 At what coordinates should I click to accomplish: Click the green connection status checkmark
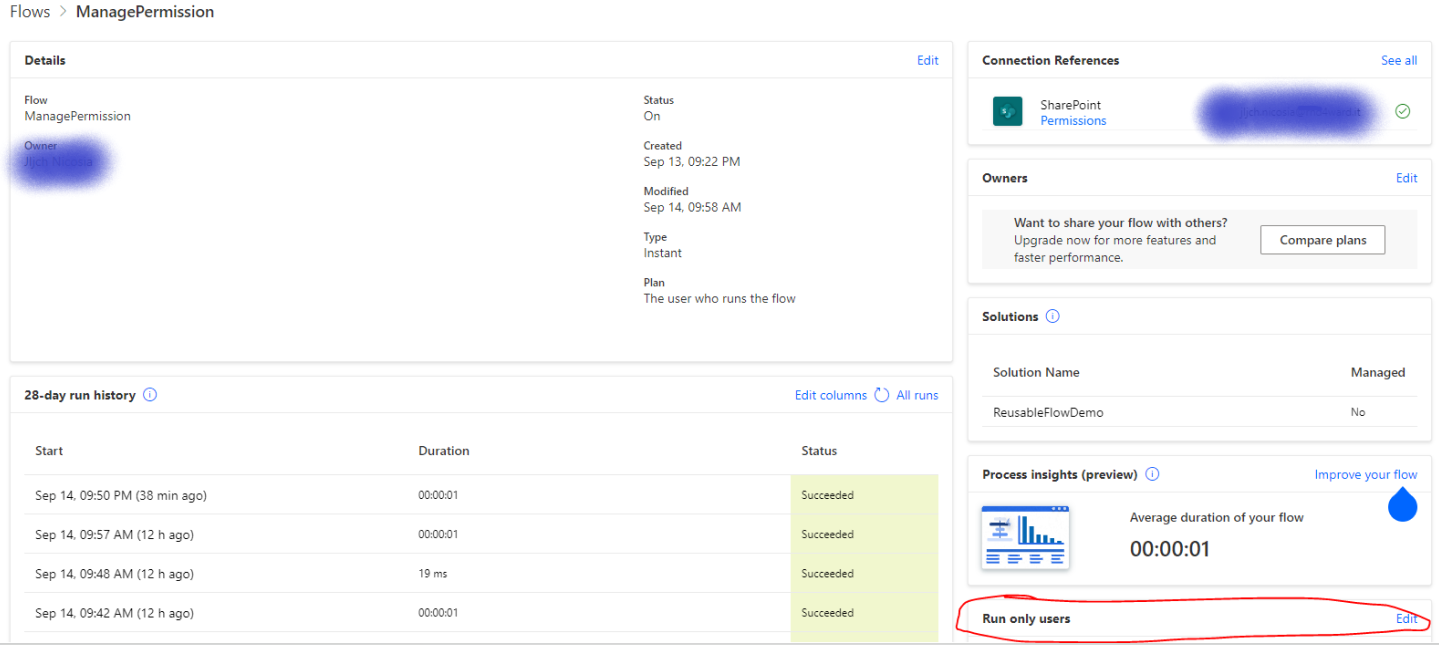(1402, 111)
